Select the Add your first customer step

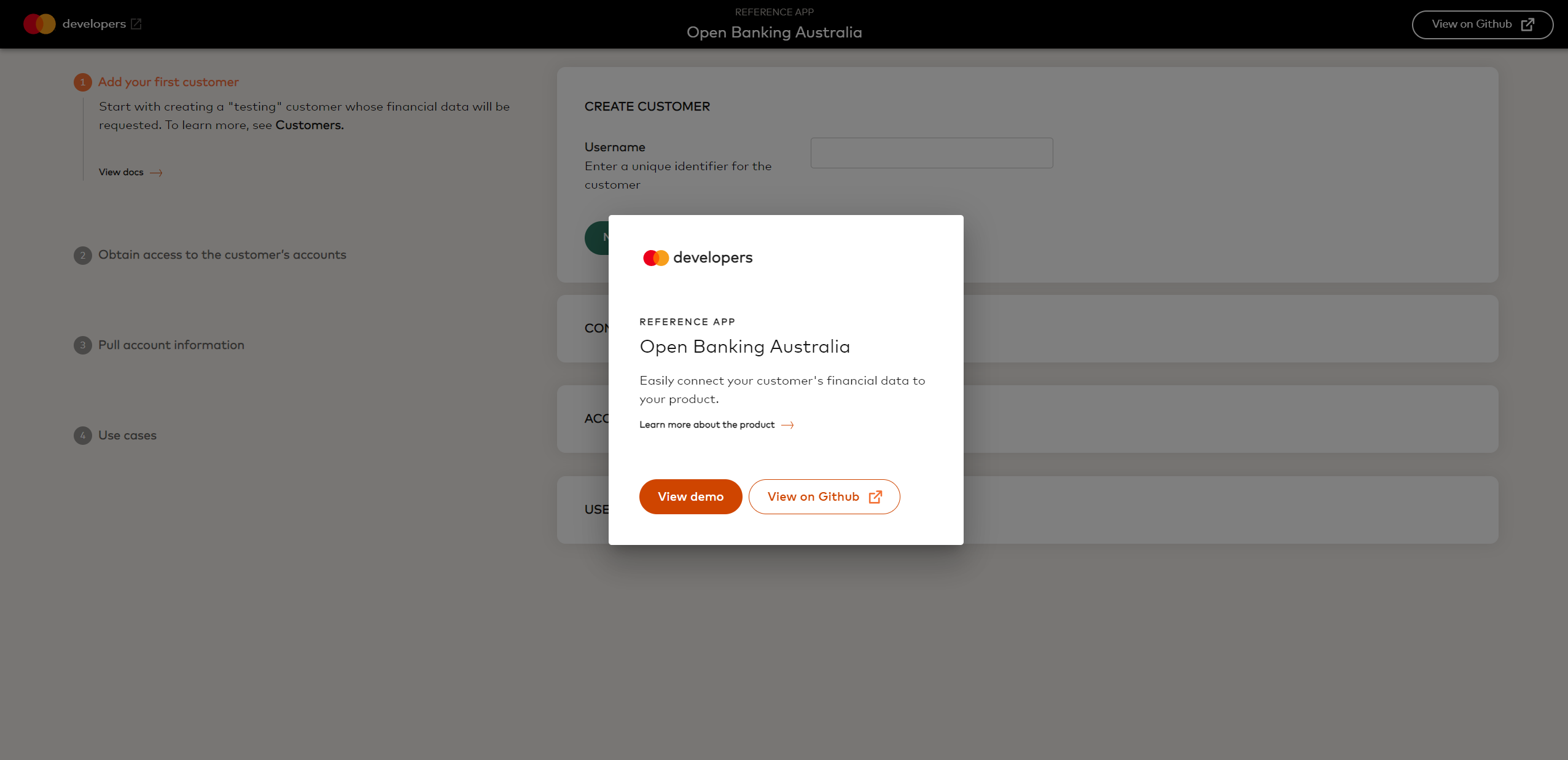click(x=168, y=82)
